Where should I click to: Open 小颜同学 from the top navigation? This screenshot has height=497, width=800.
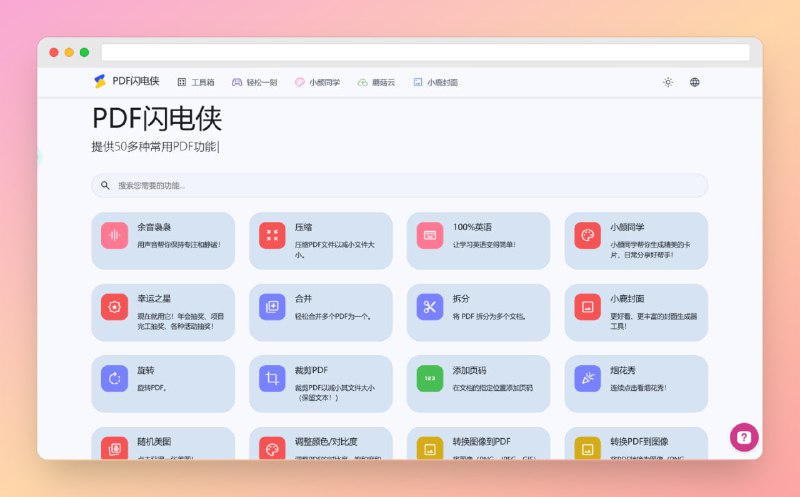317,82
